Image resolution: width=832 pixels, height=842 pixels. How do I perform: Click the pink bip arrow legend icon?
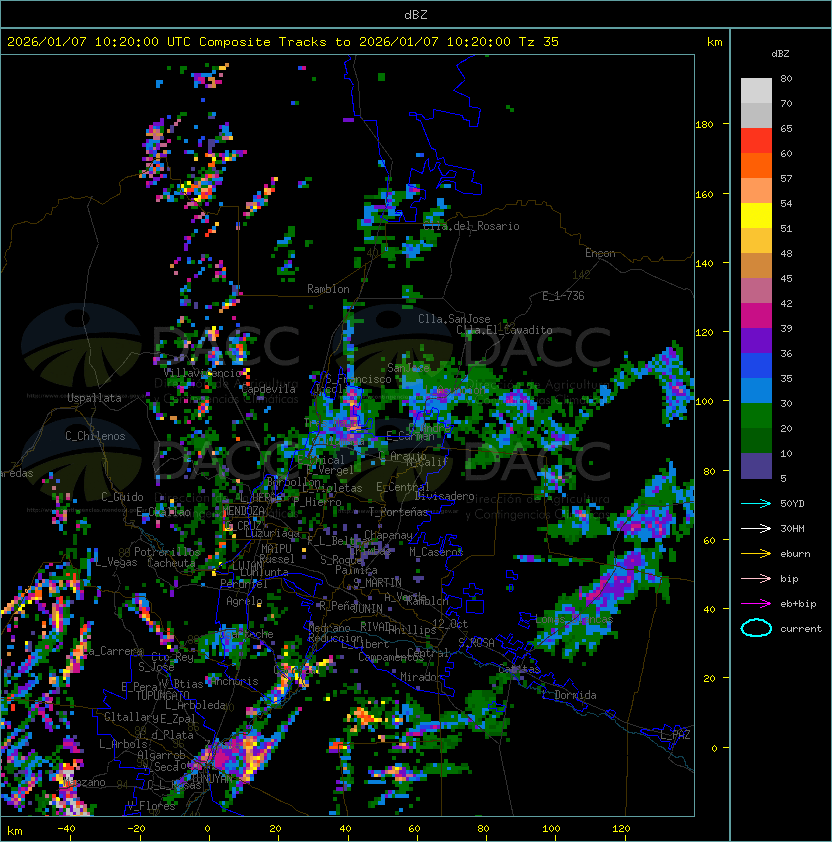(756, 578)
